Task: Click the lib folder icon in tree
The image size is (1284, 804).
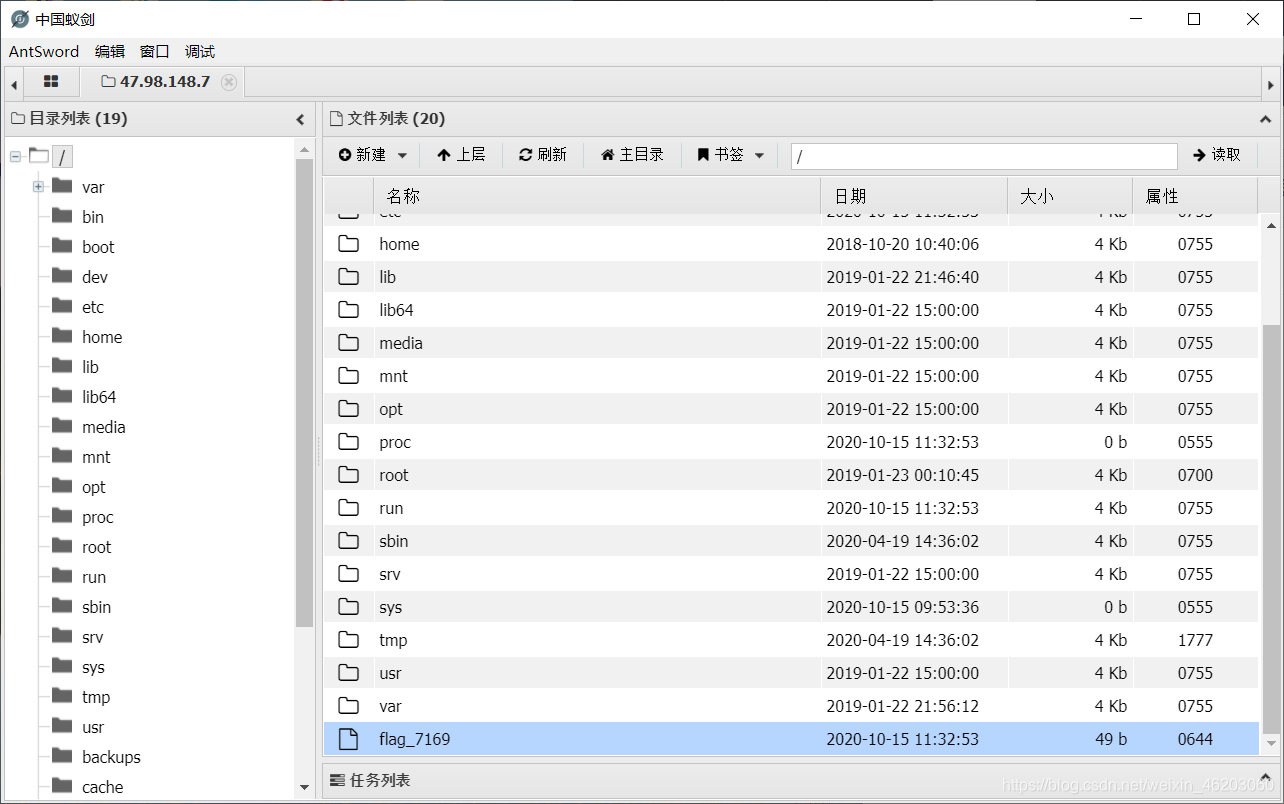Action: click(x=62, y=366)
